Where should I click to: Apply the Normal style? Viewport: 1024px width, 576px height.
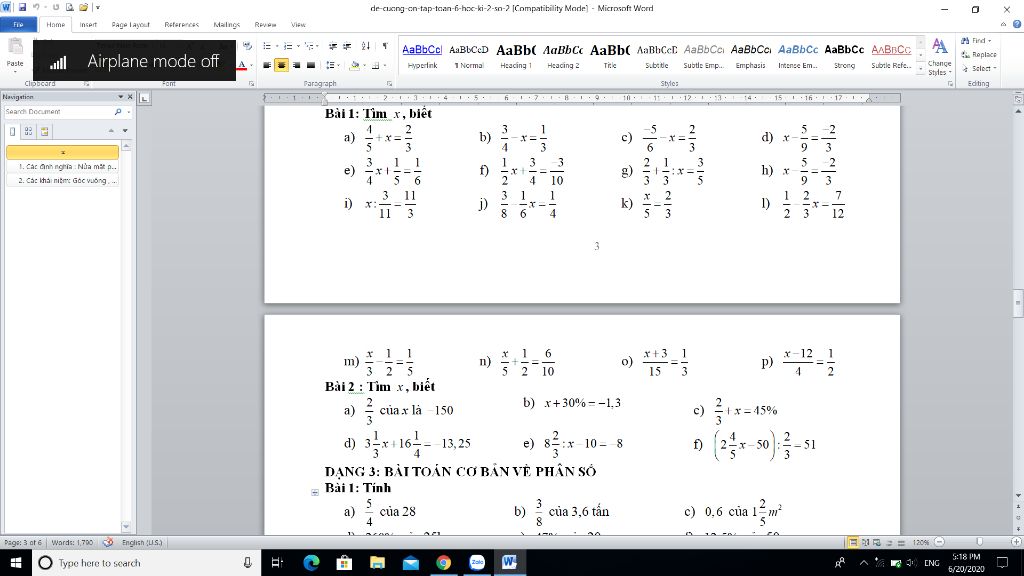[469, 56]
